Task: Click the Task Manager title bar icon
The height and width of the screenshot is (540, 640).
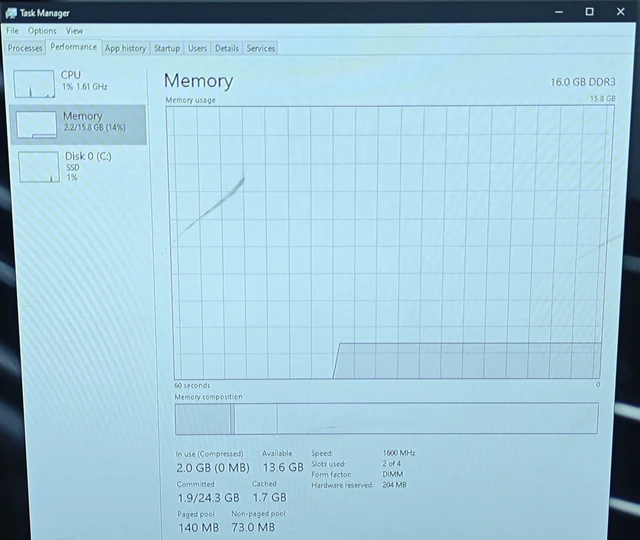Action: [x=11, y=13]
